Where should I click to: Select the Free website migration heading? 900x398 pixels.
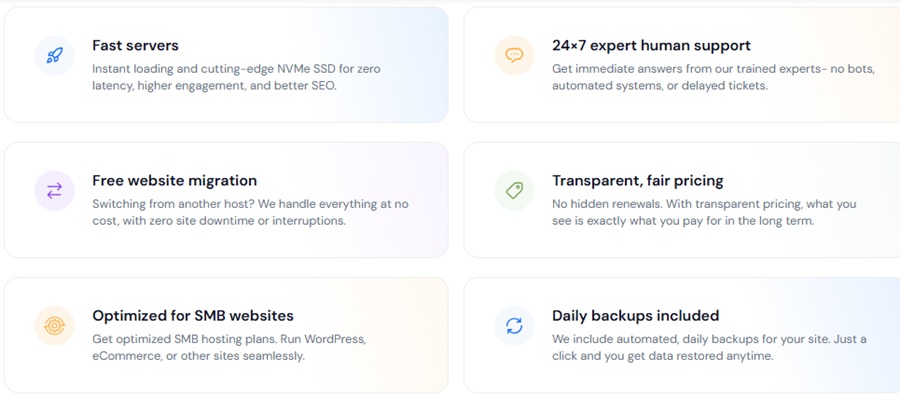[x=174, y=180]
